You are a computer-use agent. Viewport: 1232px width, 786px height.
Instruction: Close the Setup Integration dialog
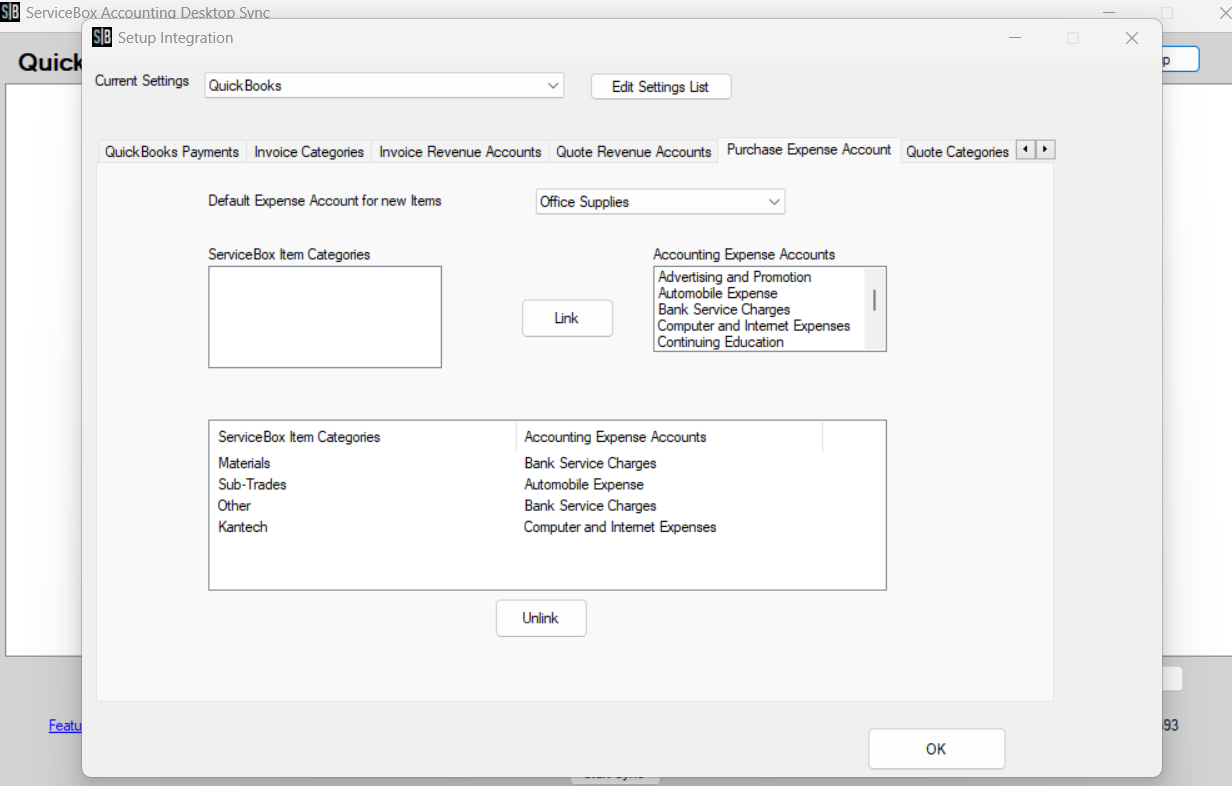(x=1132, y=38)
